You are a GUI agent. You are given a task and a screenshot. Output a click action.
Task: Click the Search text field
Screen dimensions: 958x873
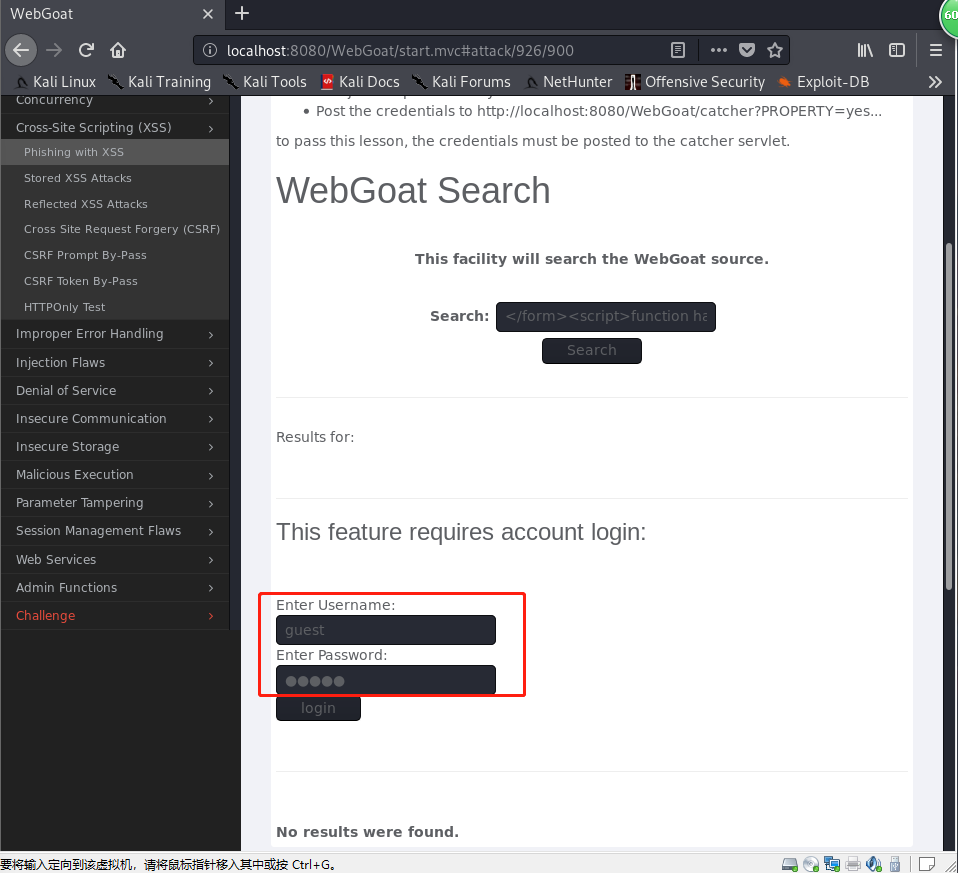pyautogui.click(x=605, y=316)
